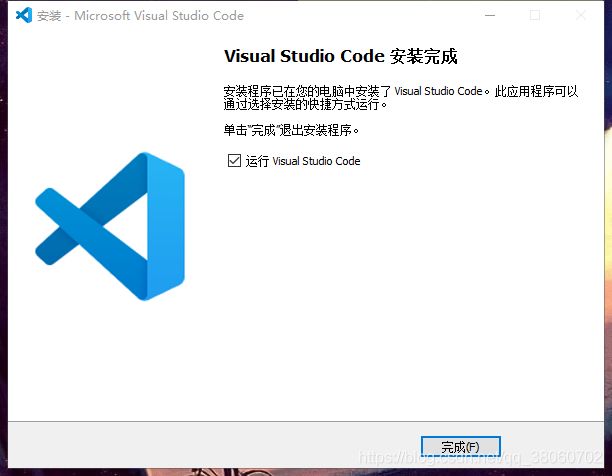Click the large Visual Studio Code logo
The height and width of the screenshot is (476, 612).
coord(110,226)
